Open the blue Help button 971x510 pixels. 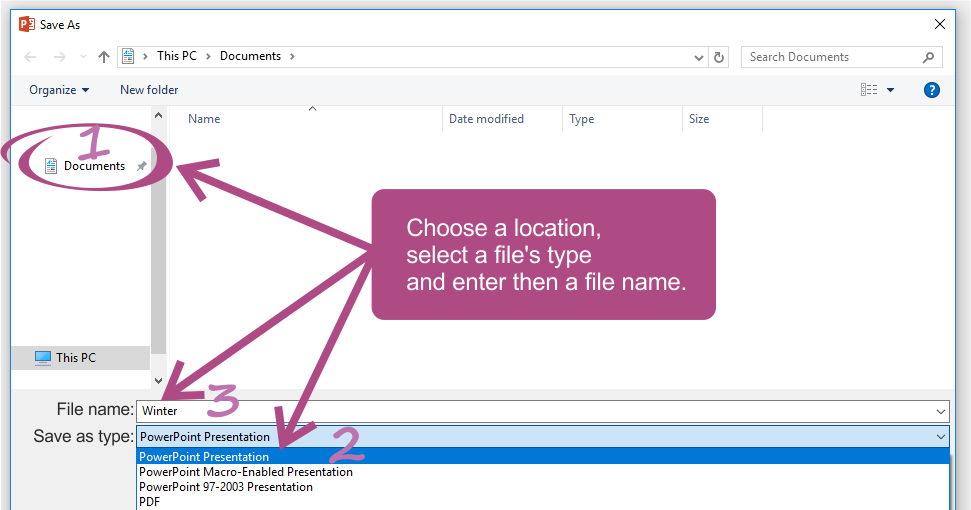tap(931, 90)
